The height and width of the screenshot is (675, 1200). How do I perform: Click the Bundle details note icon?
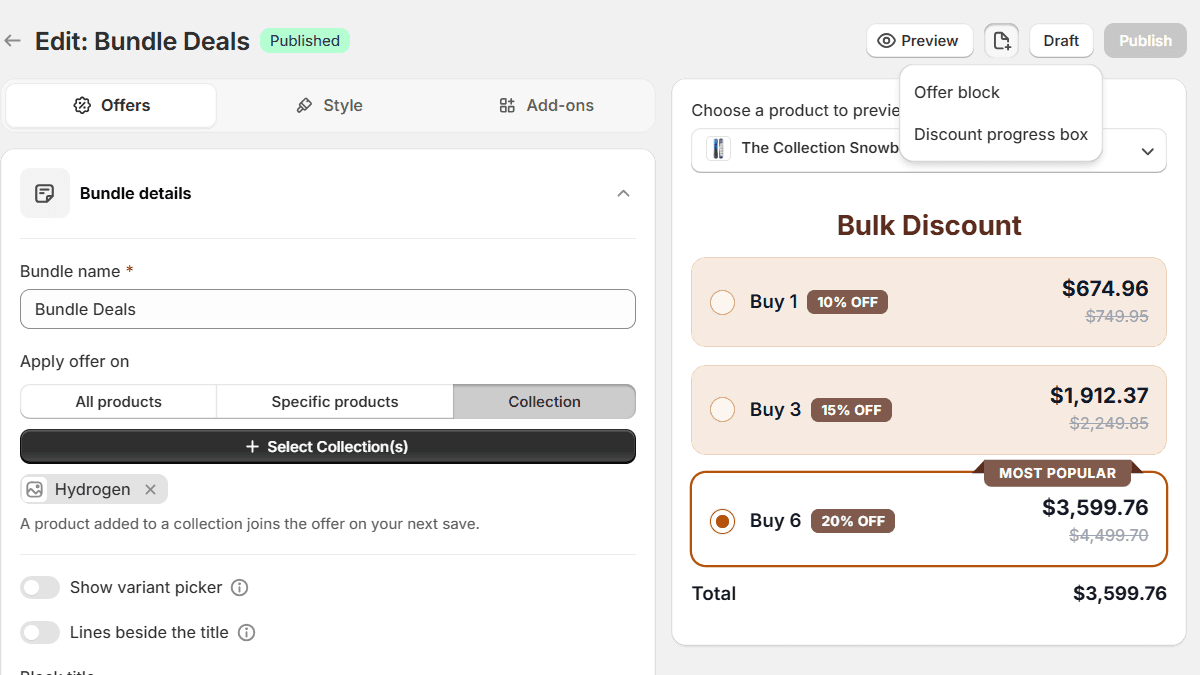coord(45,193)
